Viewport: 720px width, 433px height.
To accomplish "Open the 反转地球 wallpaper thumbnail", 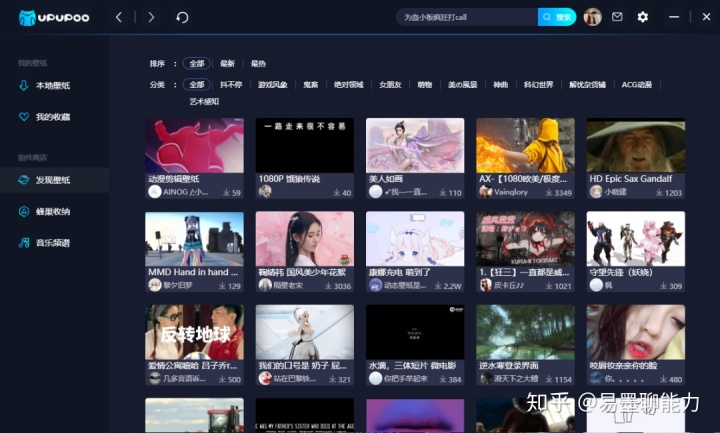I will 194,332.
